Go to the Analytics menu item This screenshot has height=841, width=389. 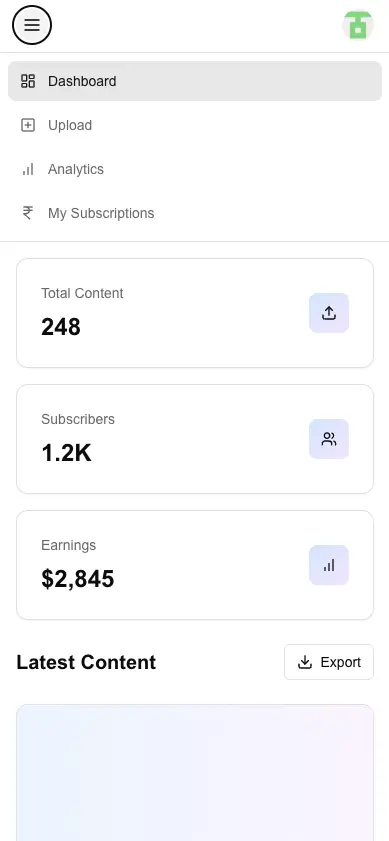point(195,169)
